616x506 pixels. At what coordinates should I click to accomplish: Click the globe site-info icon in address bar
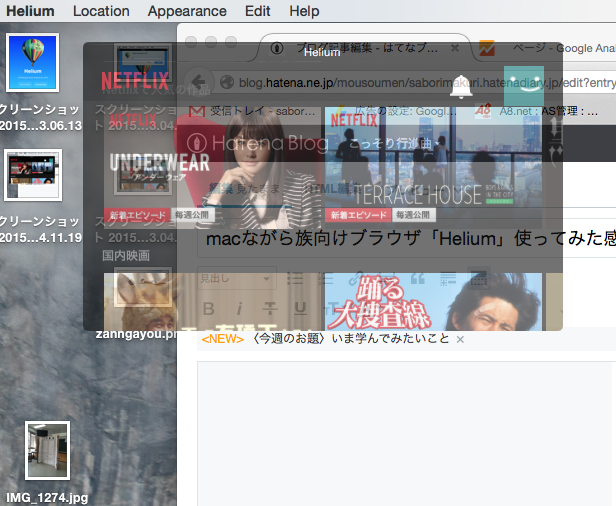click(227, 83)
